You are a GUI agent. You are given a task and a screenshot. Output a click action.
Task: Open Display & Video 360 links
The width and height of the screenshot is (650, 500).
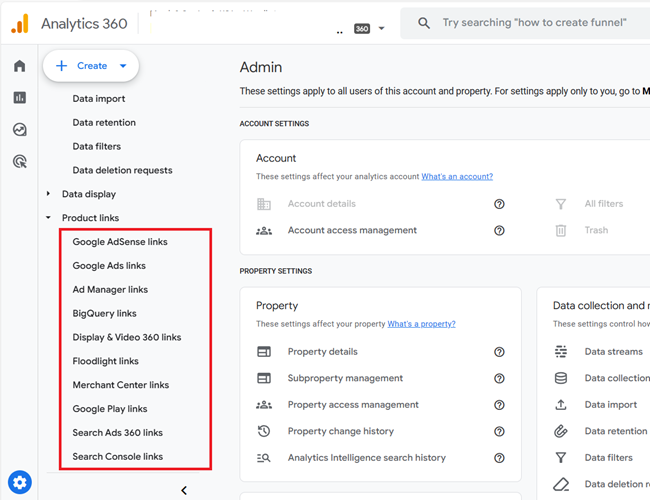point(126,337)
